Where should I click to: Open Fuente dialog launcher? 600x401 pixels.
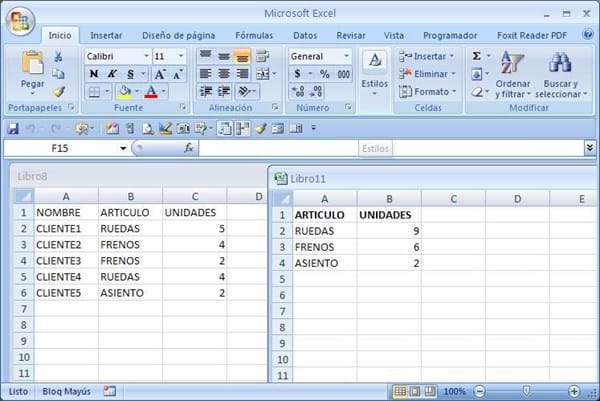point(183,108)
